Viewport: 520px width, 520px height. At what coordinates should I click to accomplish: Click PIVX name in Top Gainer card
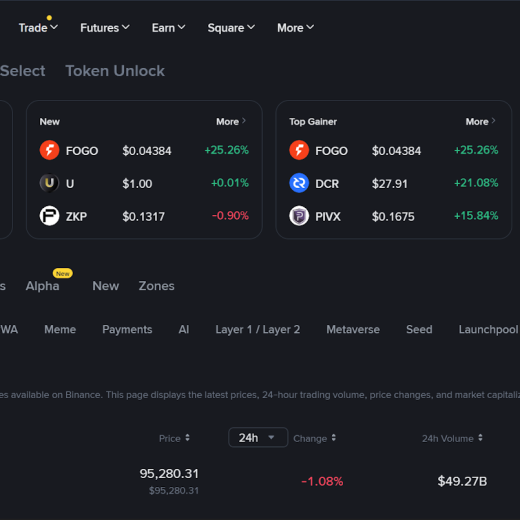point(328,217)
